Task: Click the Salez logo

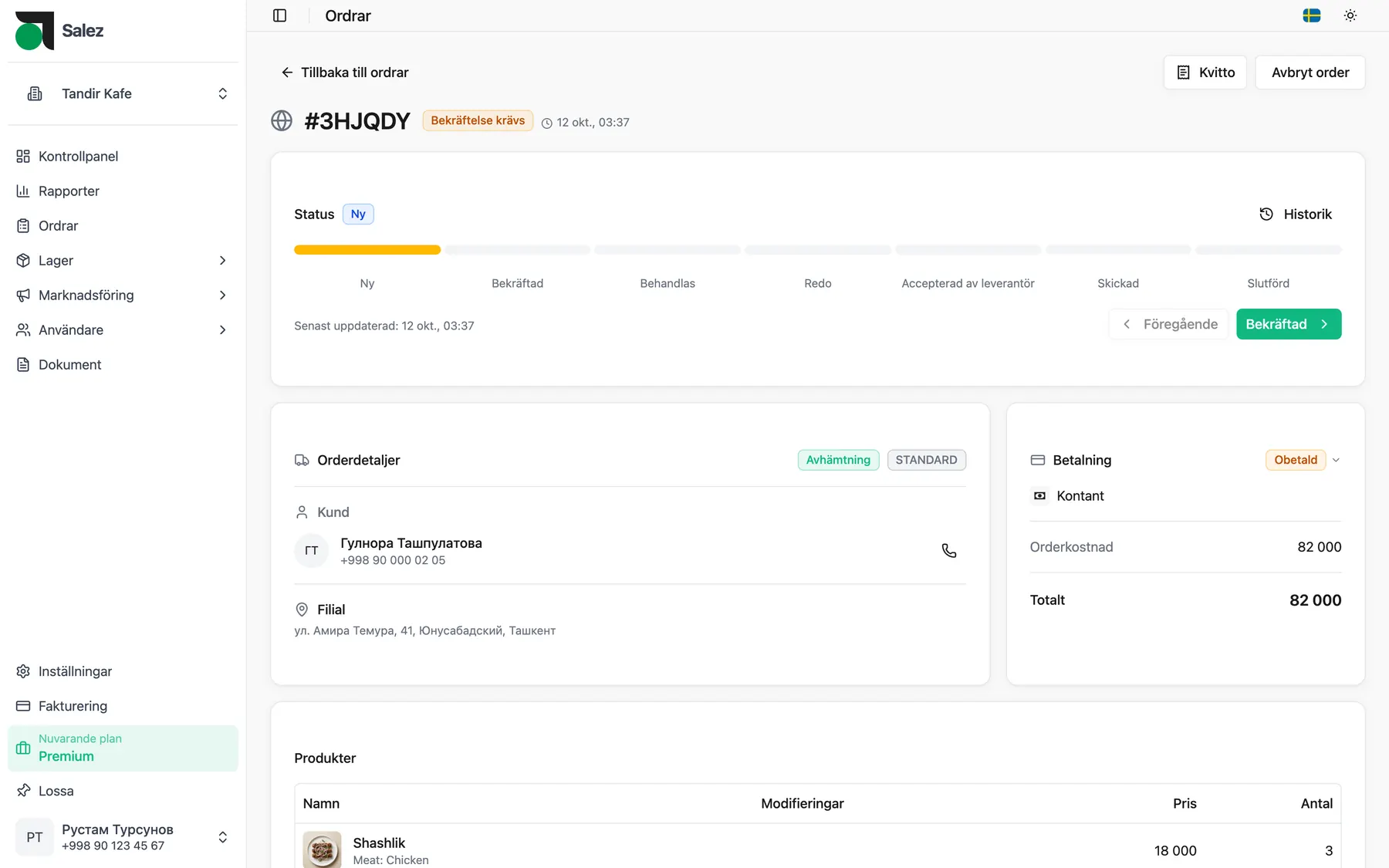Action: coord(59,31)
